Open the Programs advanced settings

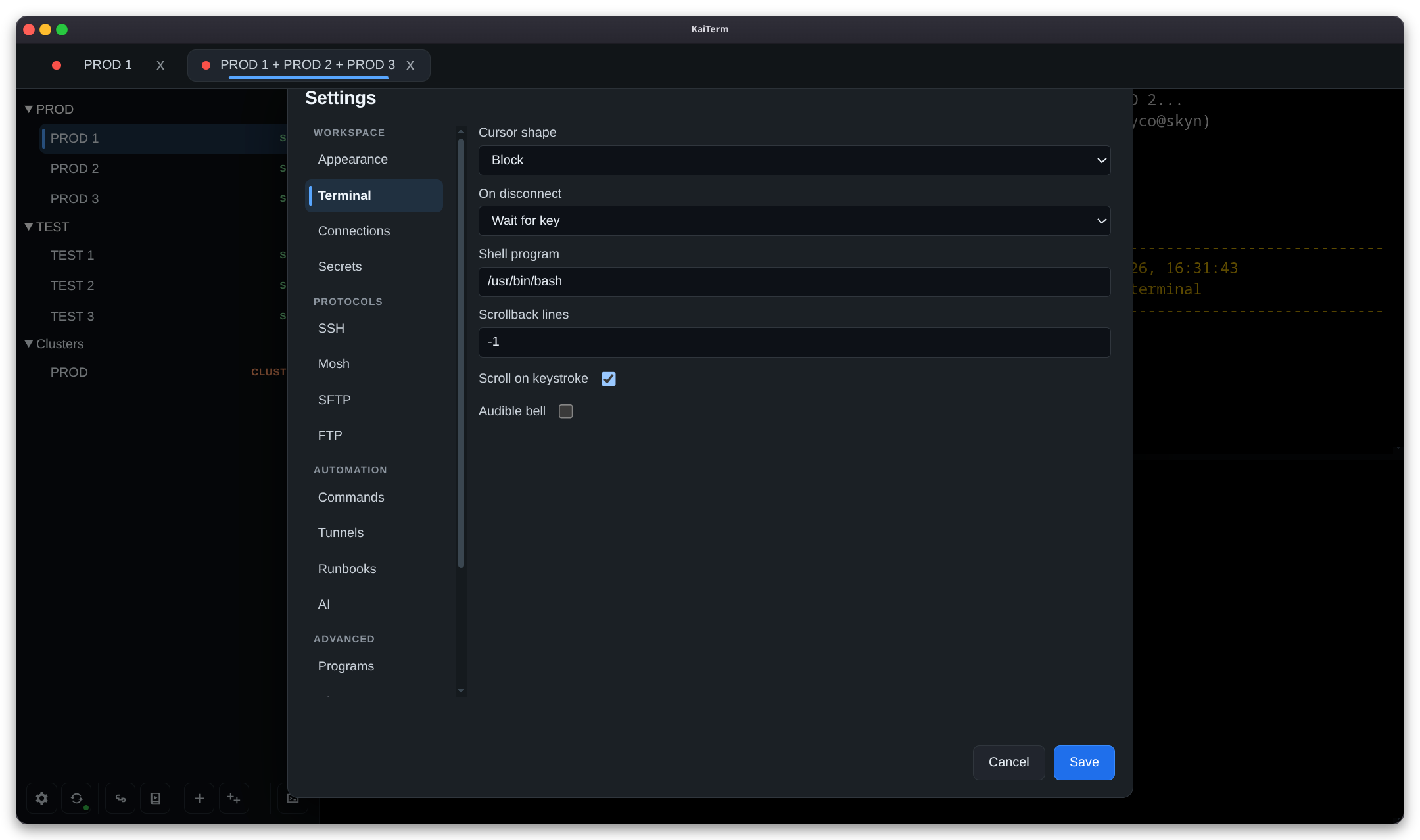tap(373, 666)
